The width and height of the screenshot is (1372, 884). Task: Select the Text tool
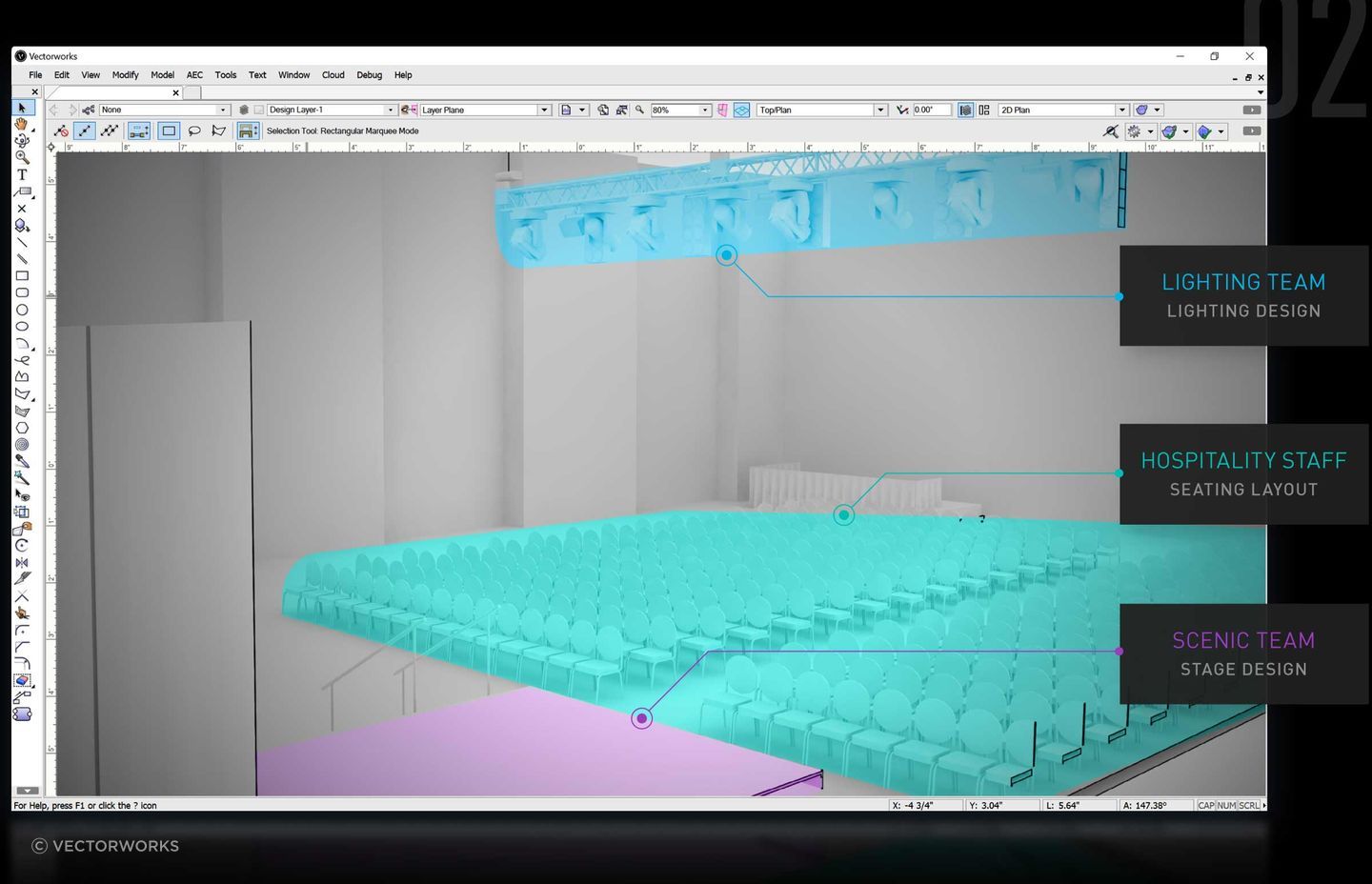[x=22, y=174]
